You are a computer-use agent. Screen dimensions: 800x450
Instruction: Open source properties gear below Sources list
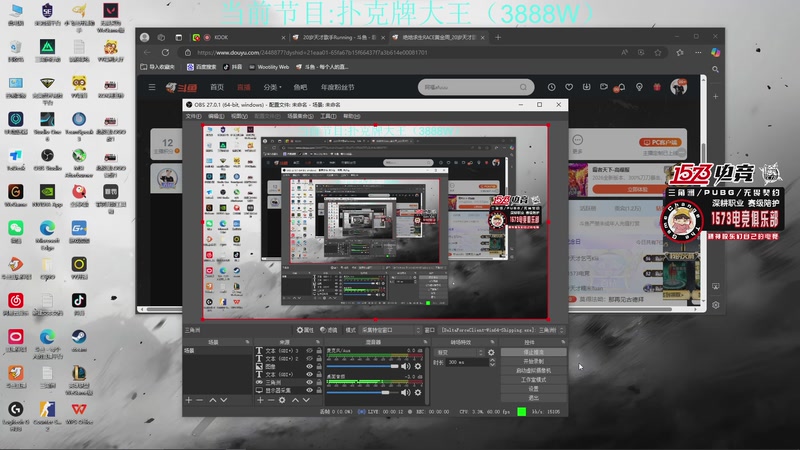tap(282, 400)
